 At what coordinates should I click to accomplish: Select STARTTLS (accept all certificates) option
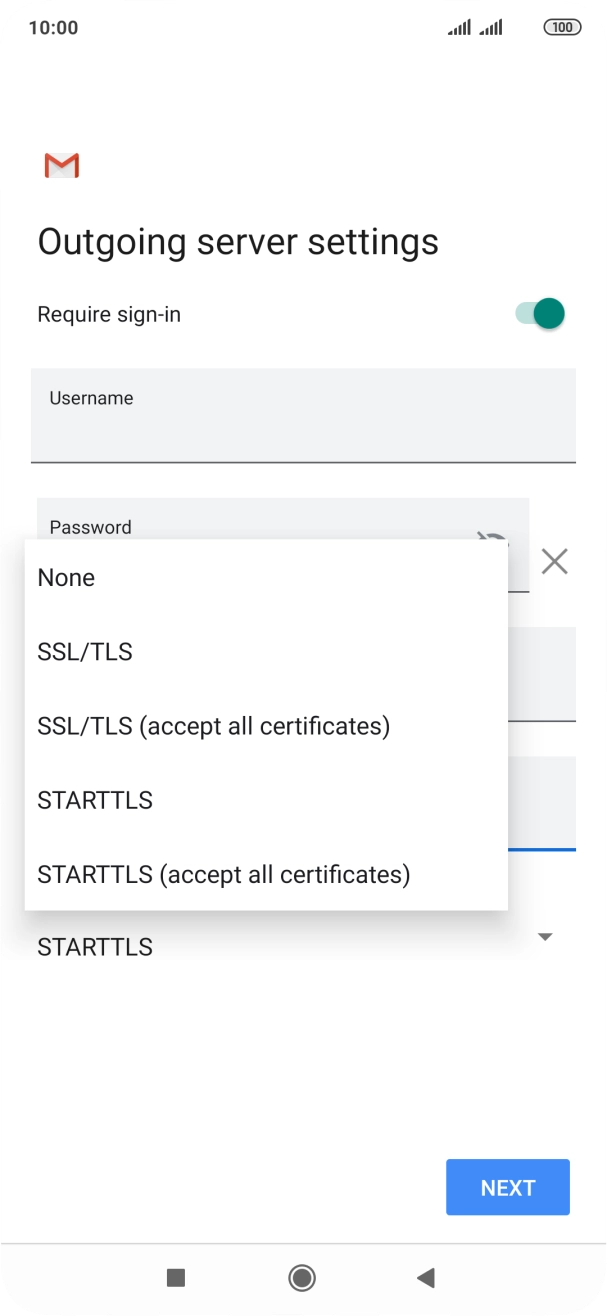pos(224,875)
